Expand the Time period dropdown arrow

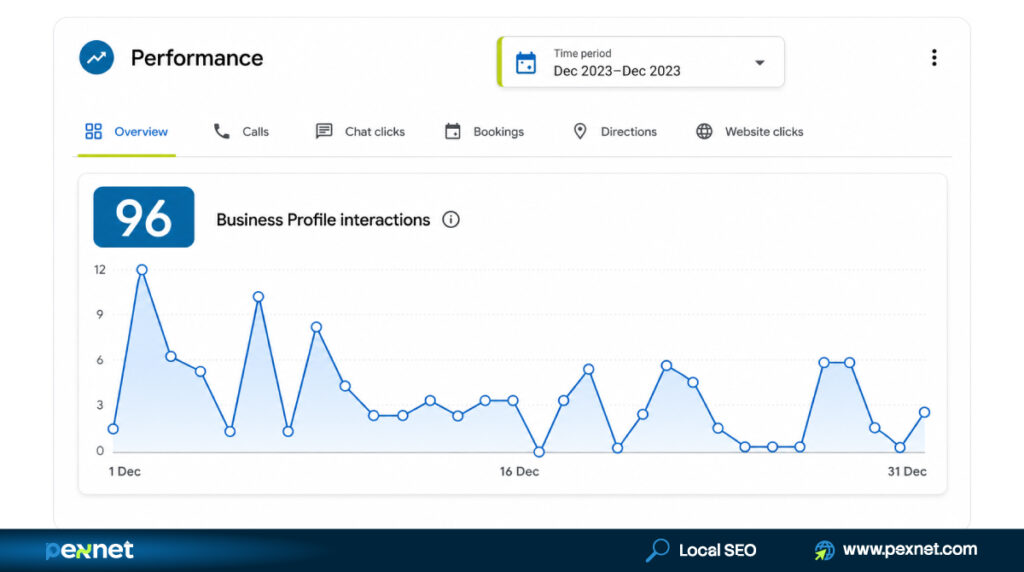[760, 63]
